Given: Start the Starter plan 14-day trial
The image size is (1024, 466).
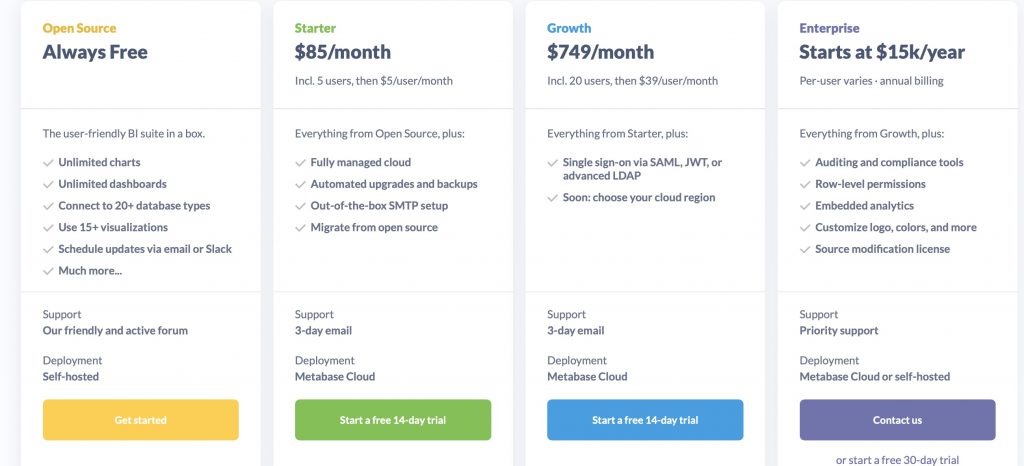Looking at the screenshot, I should 392,420.
